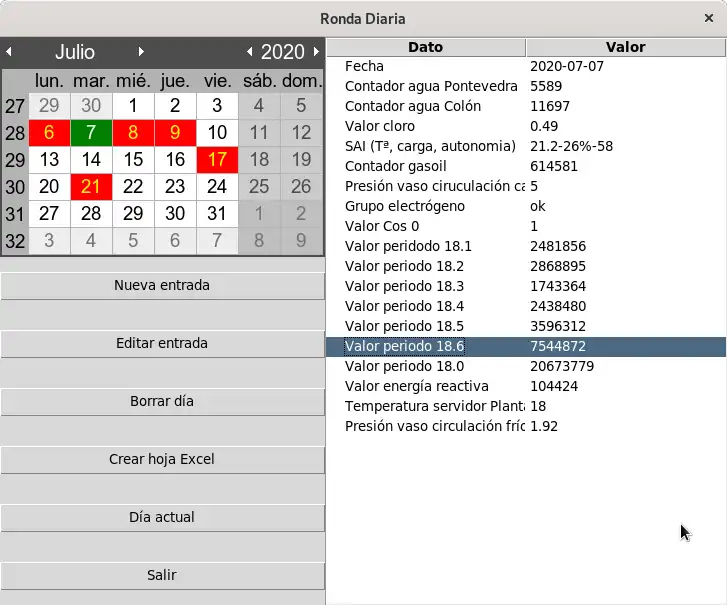Viewport: 727px width, 605px height.
Task: Increase year arrow after 2020
Action: [x=316, y=51]
